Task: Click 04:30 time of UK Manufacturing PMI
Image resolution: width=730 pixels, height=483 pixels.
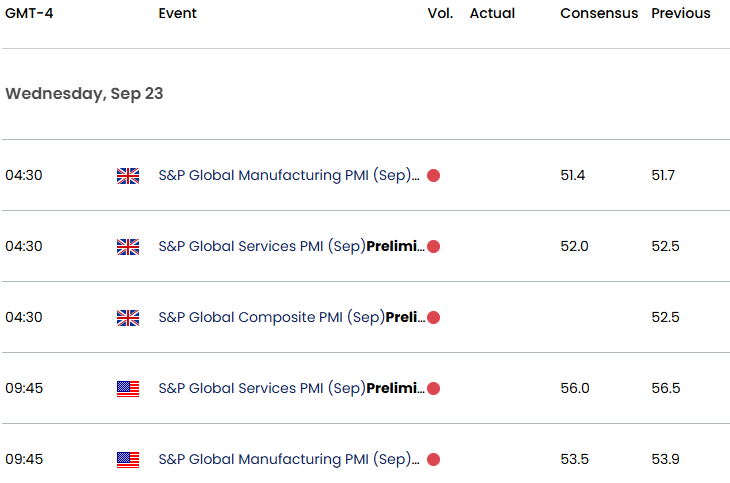Action: click(x=24, y=175)
